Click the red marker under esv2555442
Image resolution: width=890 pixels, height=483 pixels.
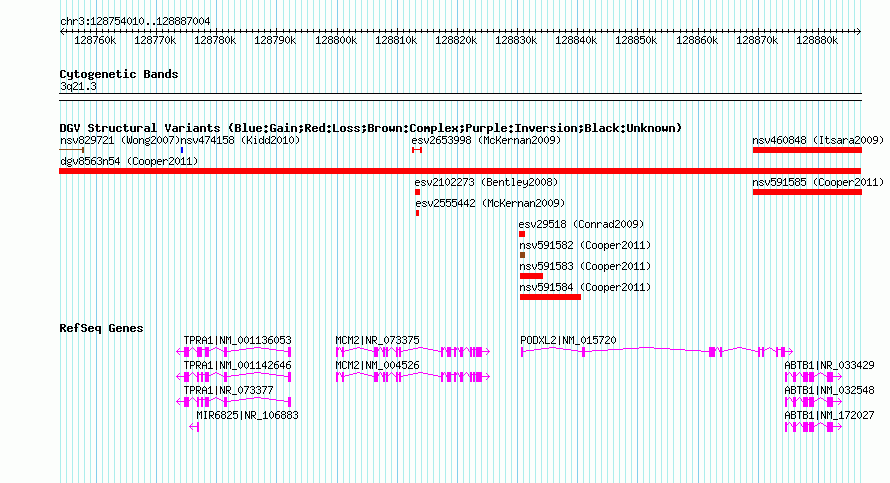(x=418, y=213)
